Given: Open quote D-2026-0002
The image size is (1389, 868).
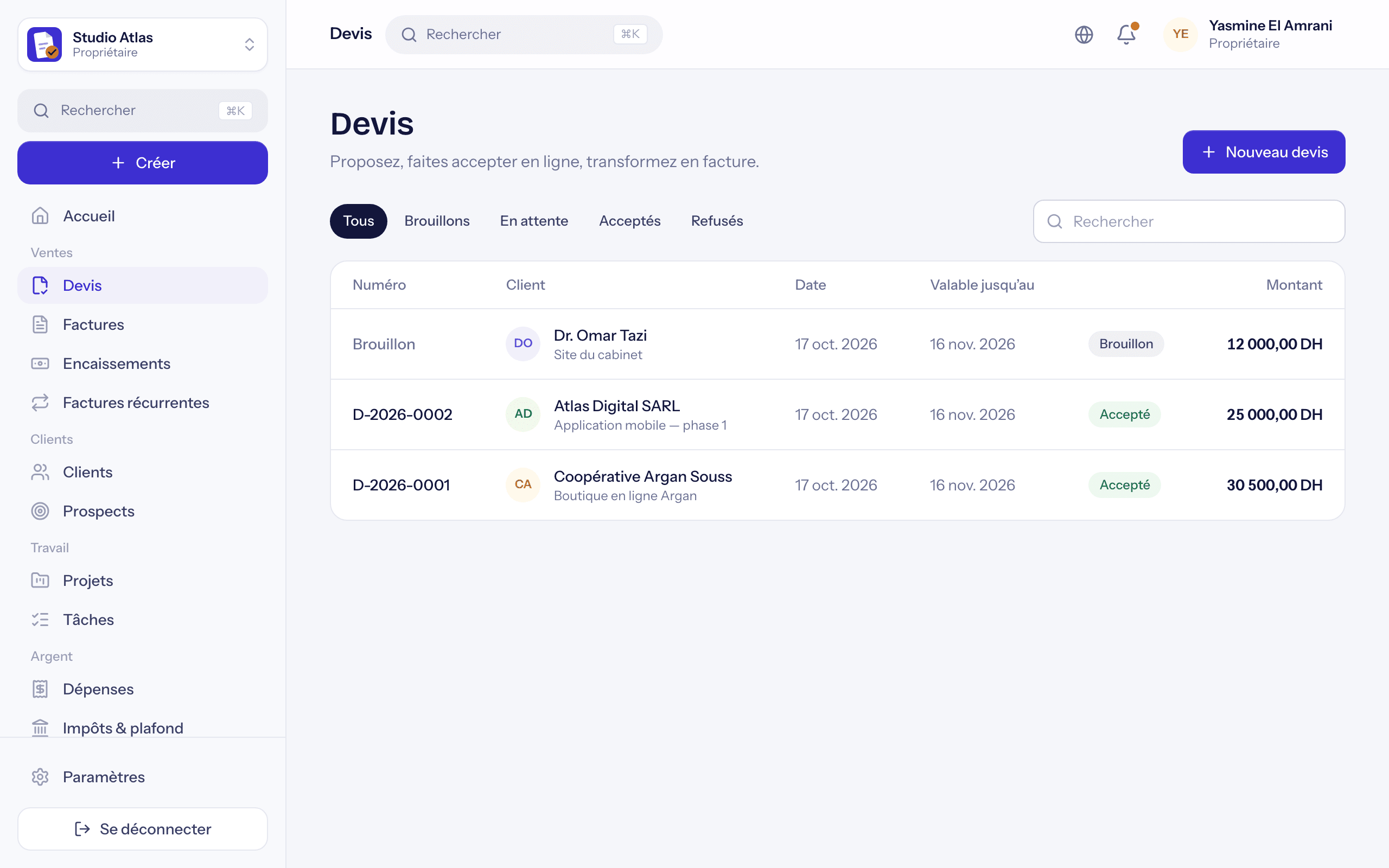Looking at the screenshot, I should (x=403, y=414).
